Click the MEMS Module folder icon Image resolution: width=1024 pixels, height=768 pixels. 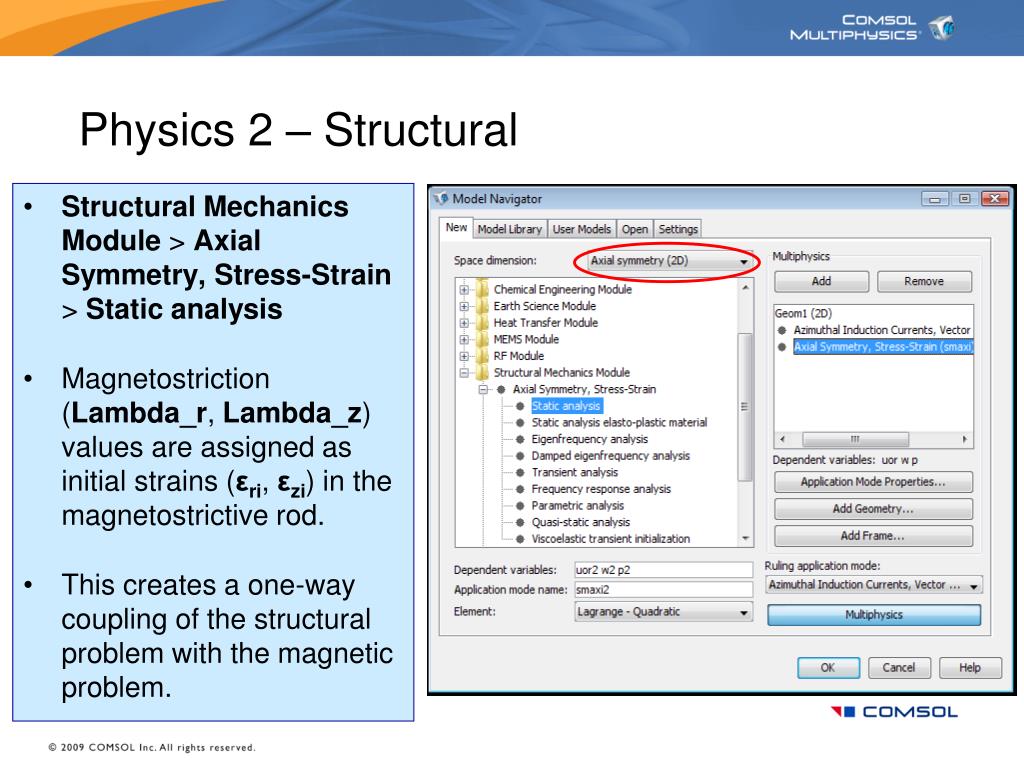coord(482,339)
